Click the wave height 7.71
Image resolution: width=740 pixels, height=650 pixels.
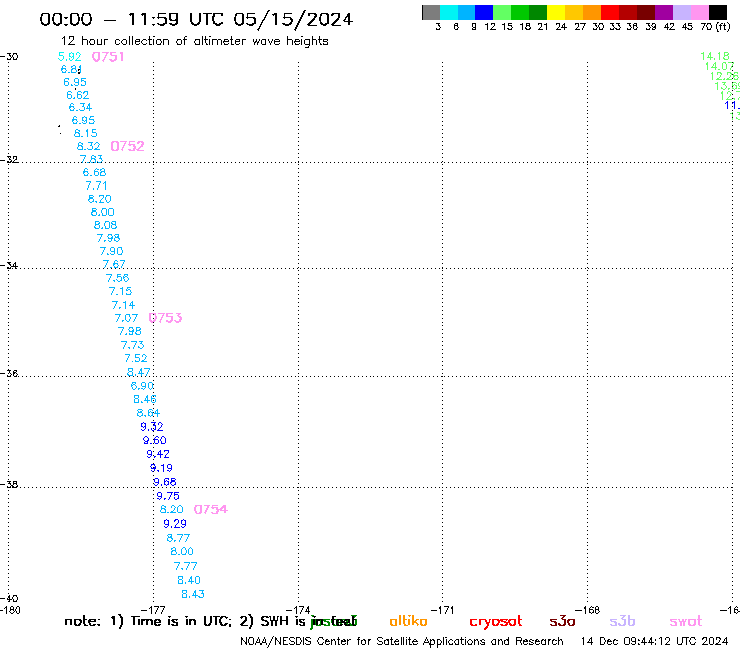[x=96, y=186]
